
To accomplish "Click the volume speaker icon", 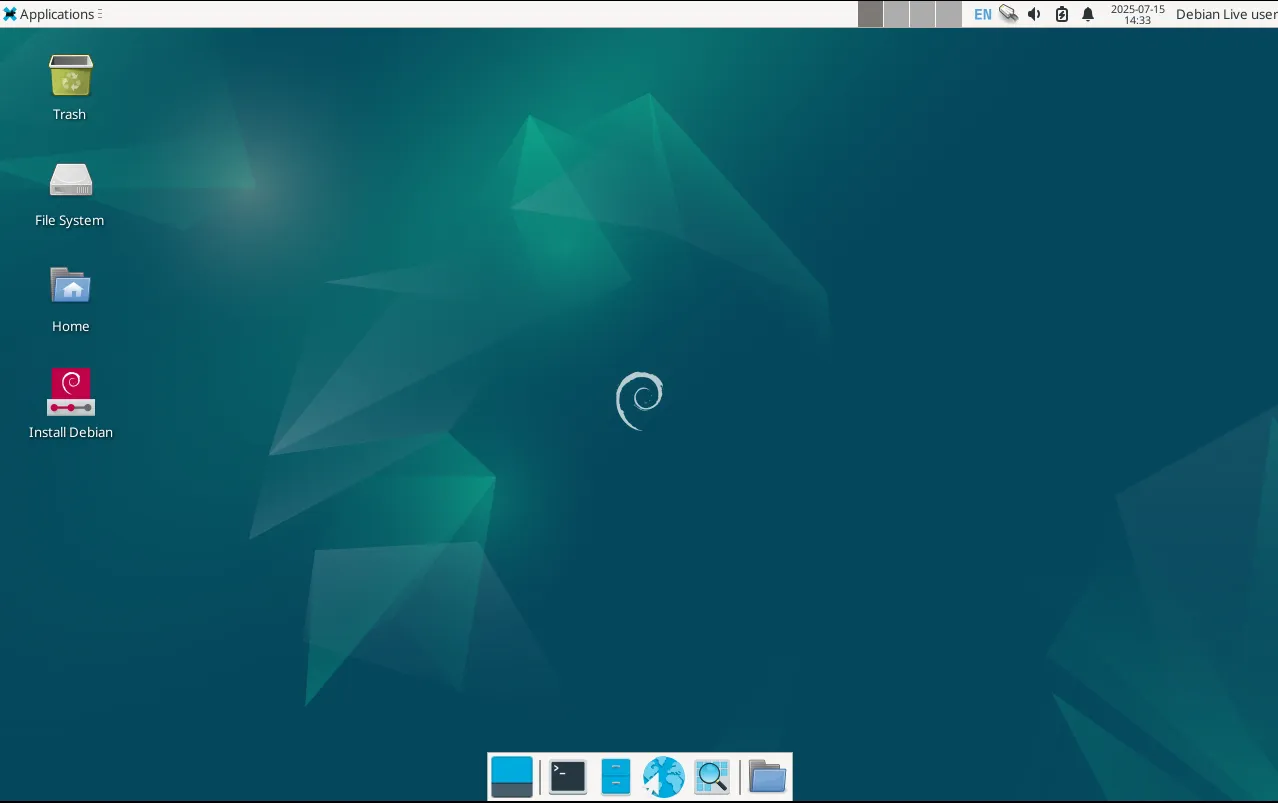I will point(1034,14).
